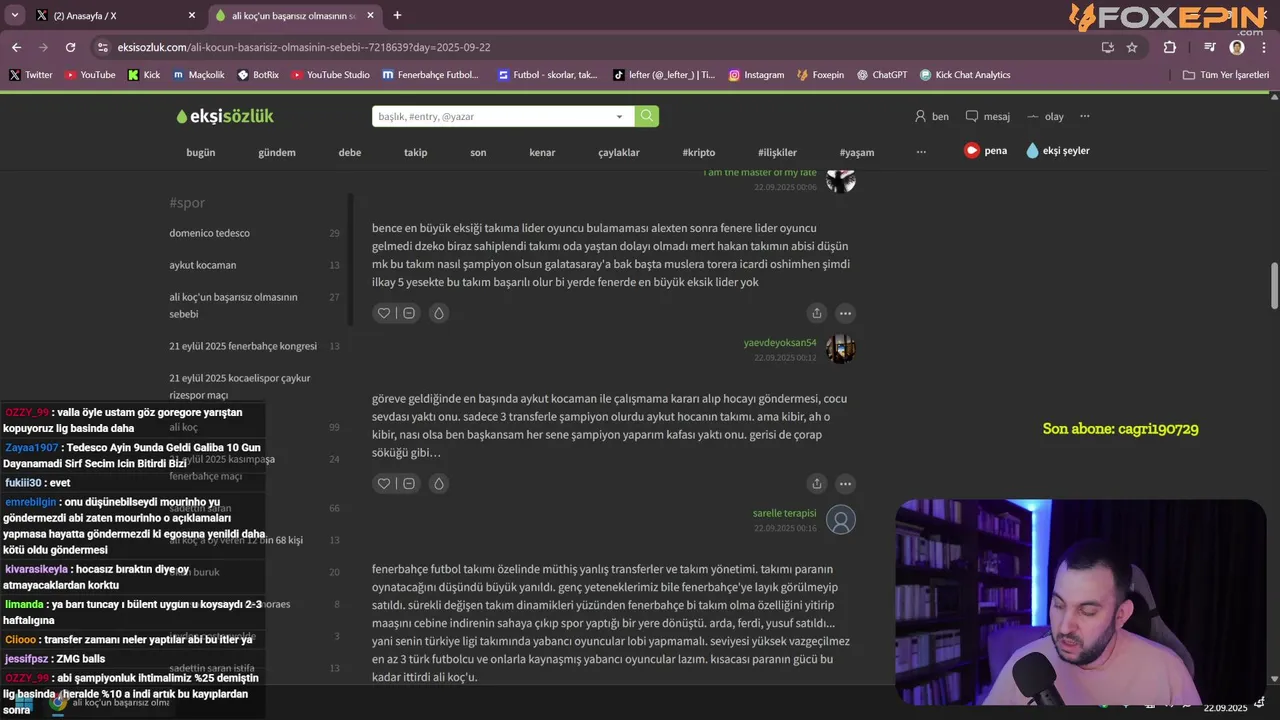Select the çaylaklar menu item
1280x720 pixels.
[x=619, y=152]
